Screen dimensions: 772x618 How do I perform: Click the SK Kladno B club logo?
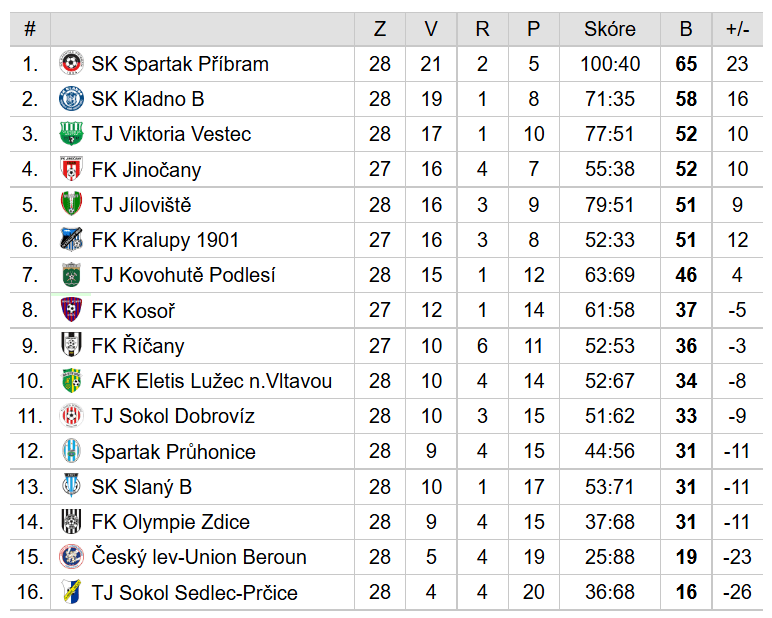tap(71, 98)
